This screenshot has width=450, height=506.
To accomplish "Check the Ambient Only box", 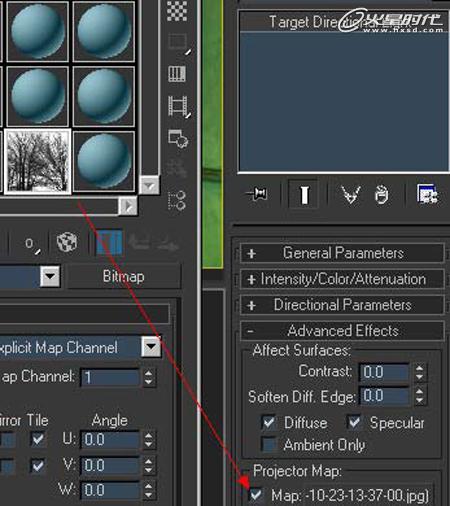I will 268,445.
